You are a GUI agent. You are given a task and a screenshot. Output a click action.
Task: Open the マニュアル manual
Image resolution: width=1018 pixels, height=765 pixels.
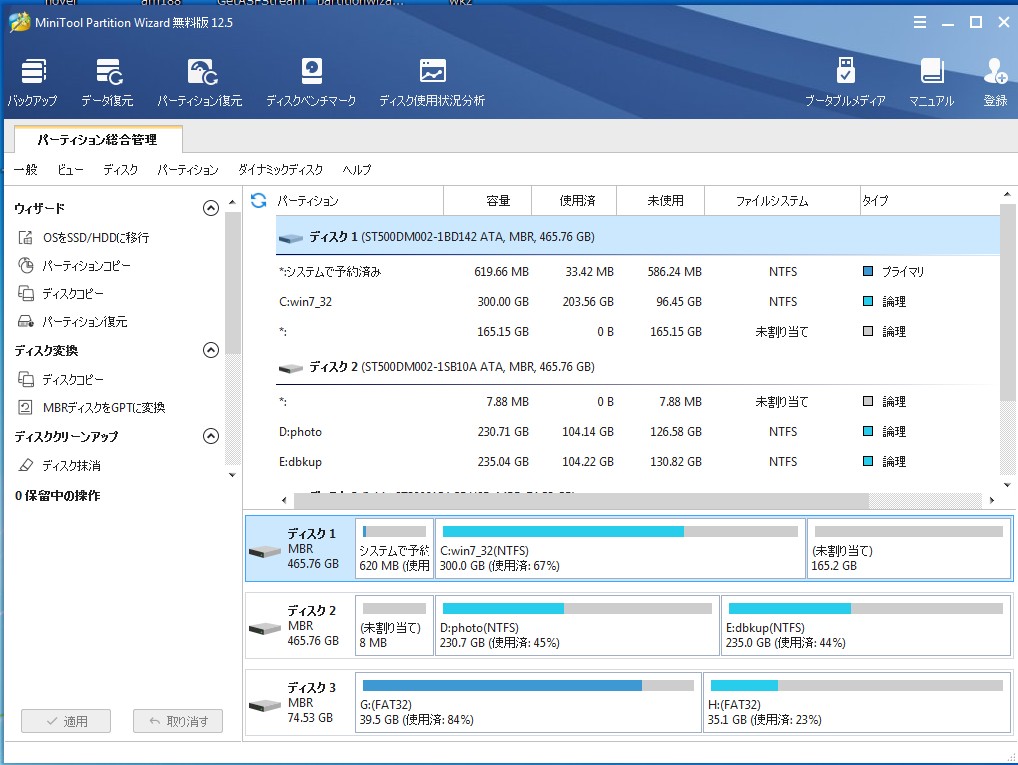coord(932,82)
